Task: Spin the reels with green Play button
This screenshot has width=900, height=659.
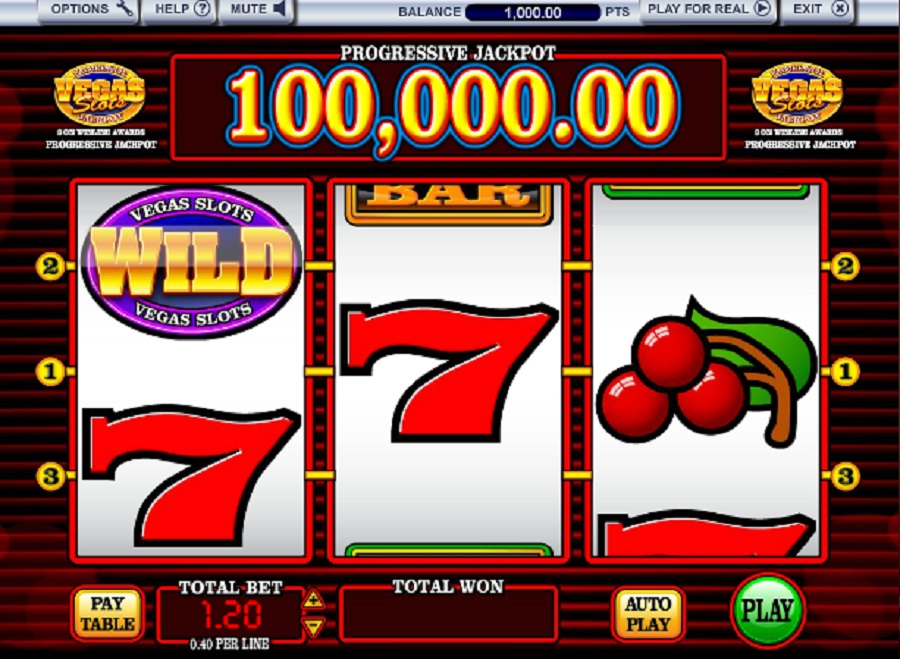Action: pos(767,610)
